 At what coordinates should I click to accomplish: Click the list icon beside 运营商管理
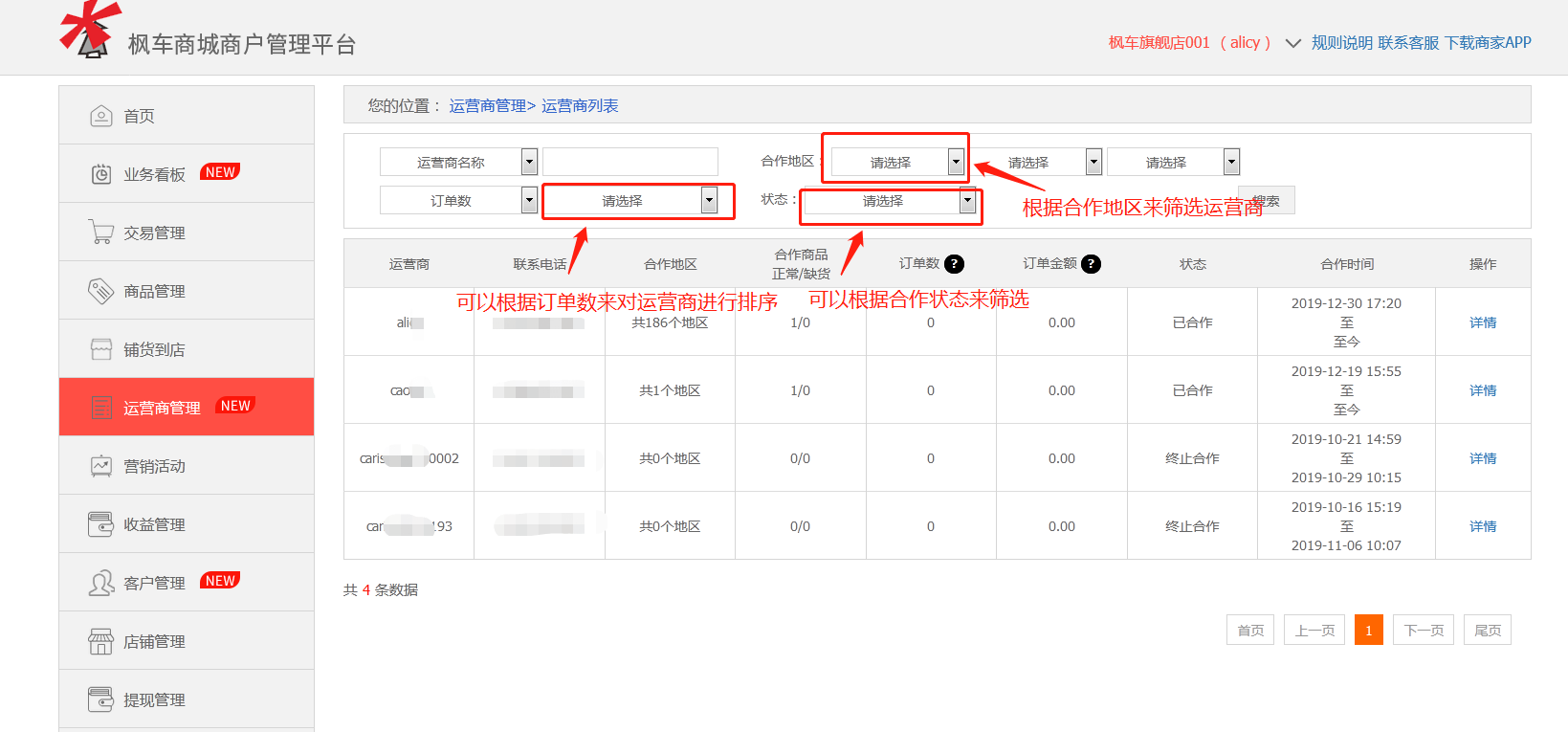[100, 408]
